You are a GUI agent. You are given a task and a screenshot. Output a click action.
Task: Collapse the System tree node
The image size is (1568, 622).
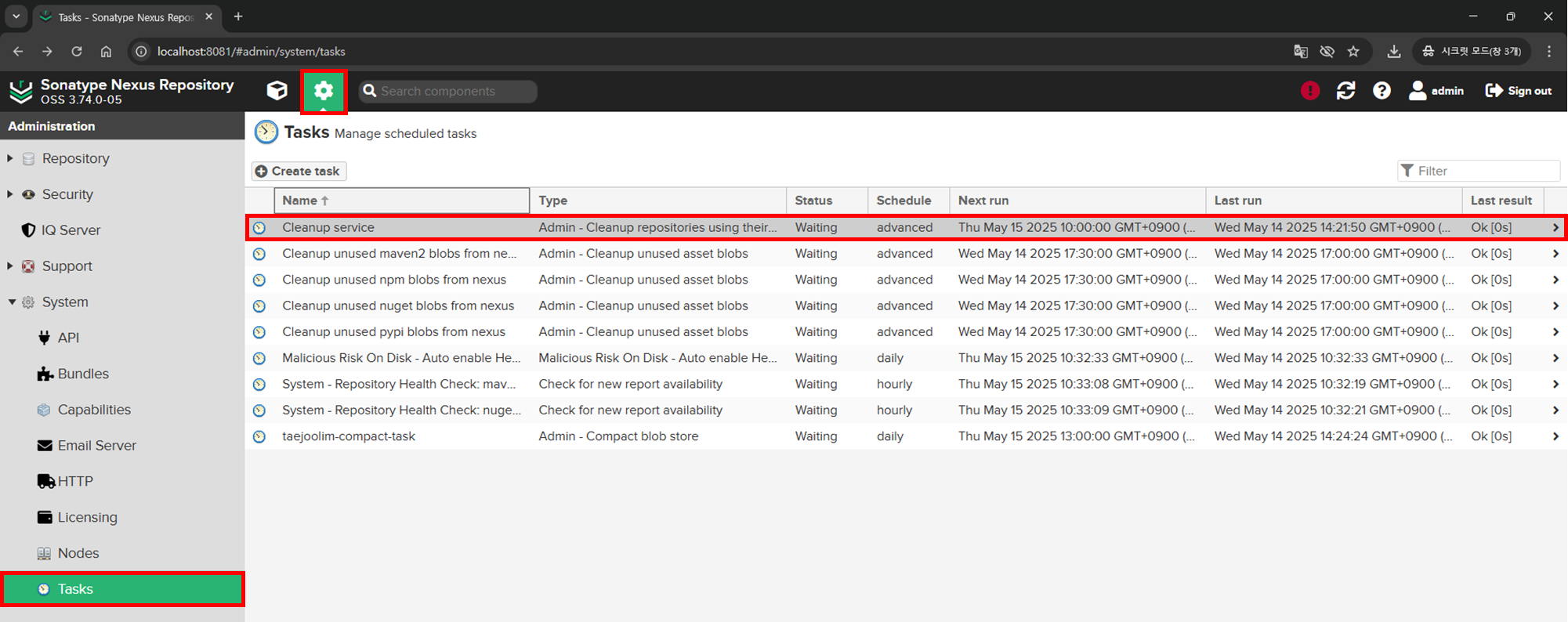click(12, 302)
